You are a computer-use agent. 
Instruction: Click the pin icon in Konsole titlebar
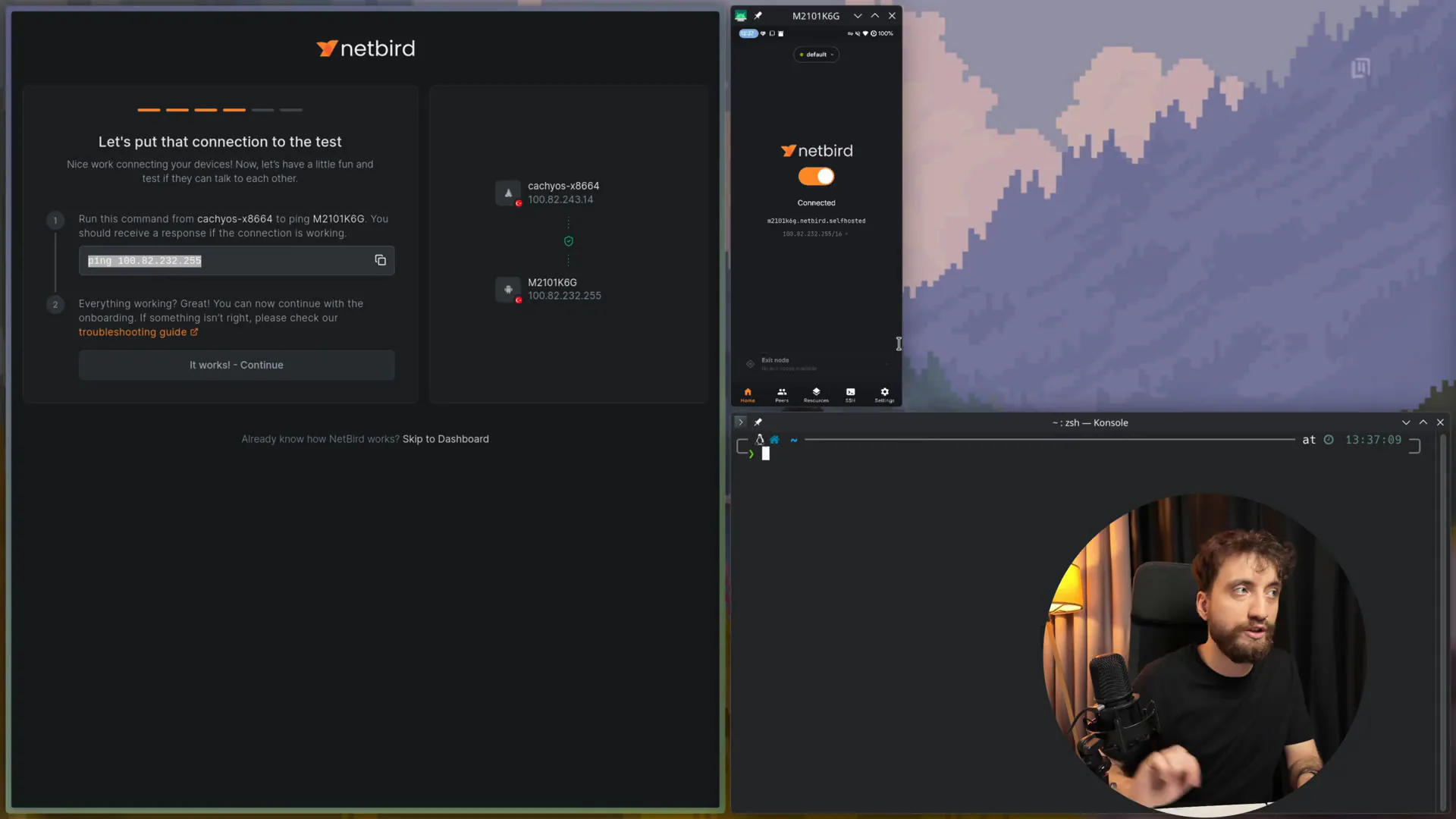(x=758, y=422)
